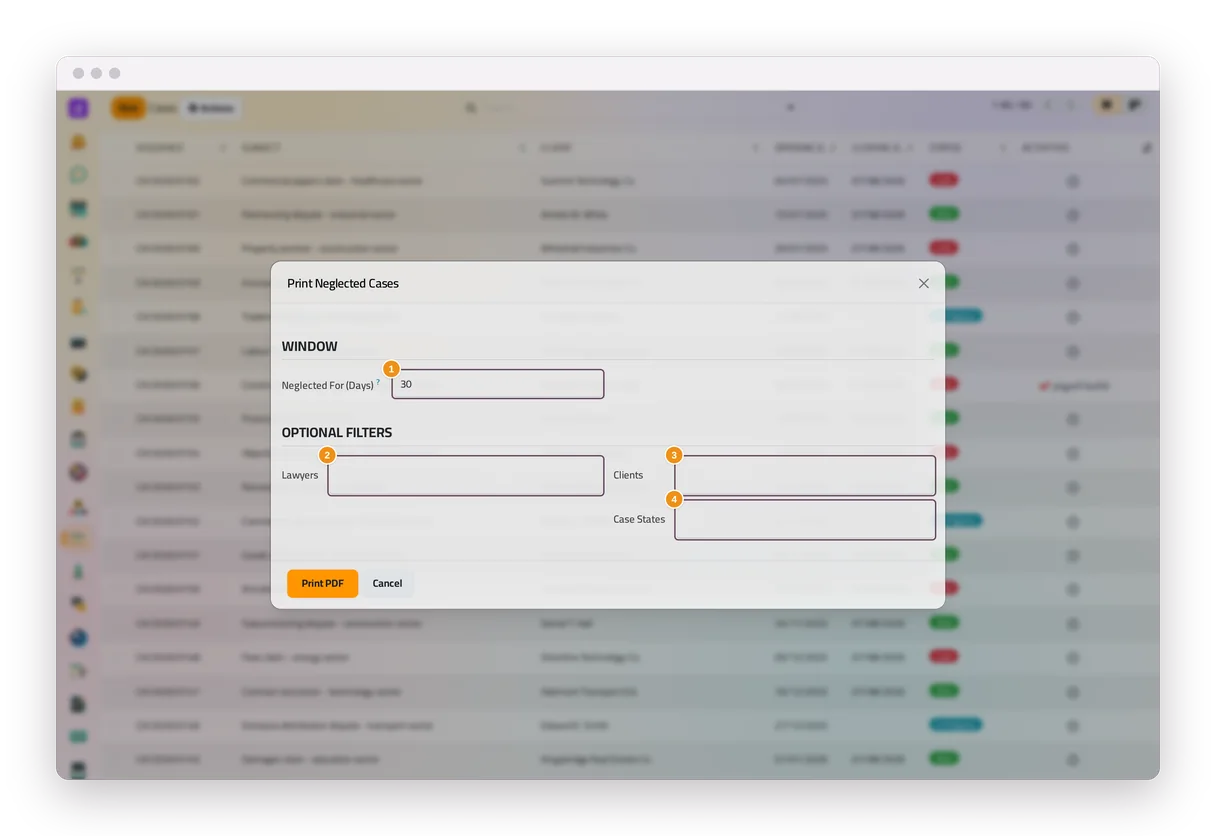
Task: Open the Case States filter field
Action: (805, 520)
